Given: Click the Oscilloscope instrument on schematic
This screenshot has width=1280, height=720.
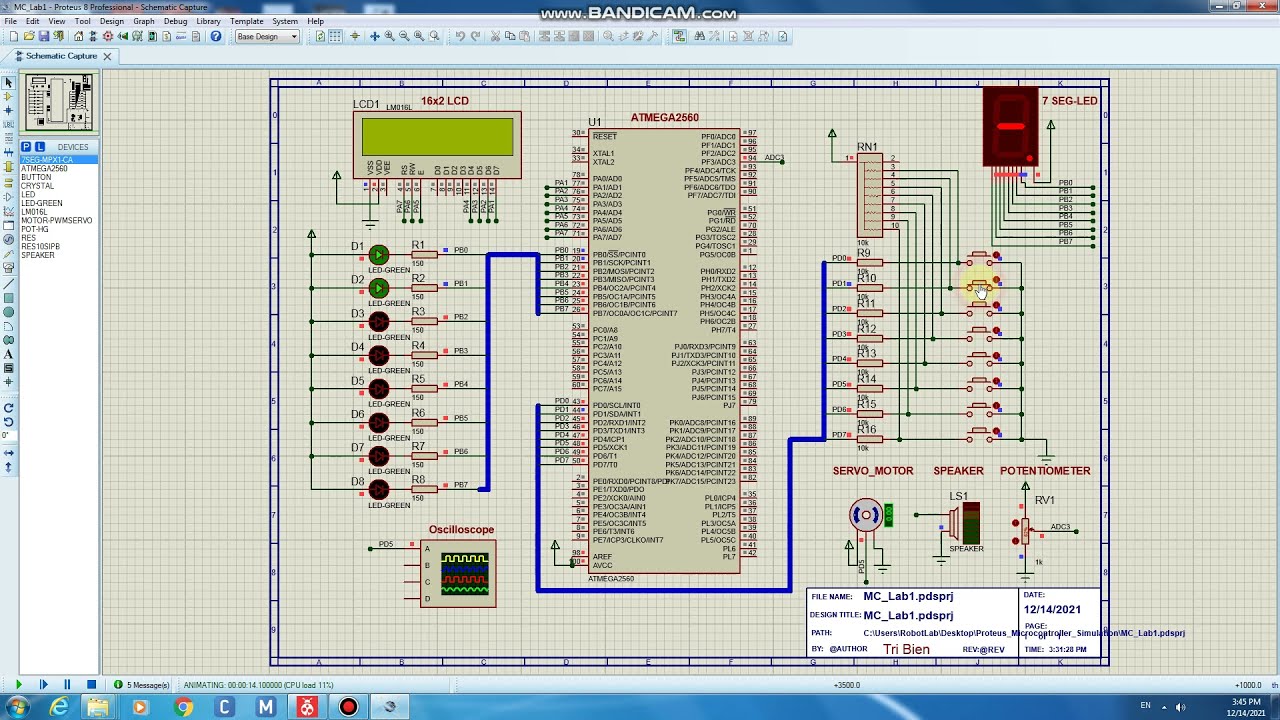Looking at the screenshot, I should [458, 573].
